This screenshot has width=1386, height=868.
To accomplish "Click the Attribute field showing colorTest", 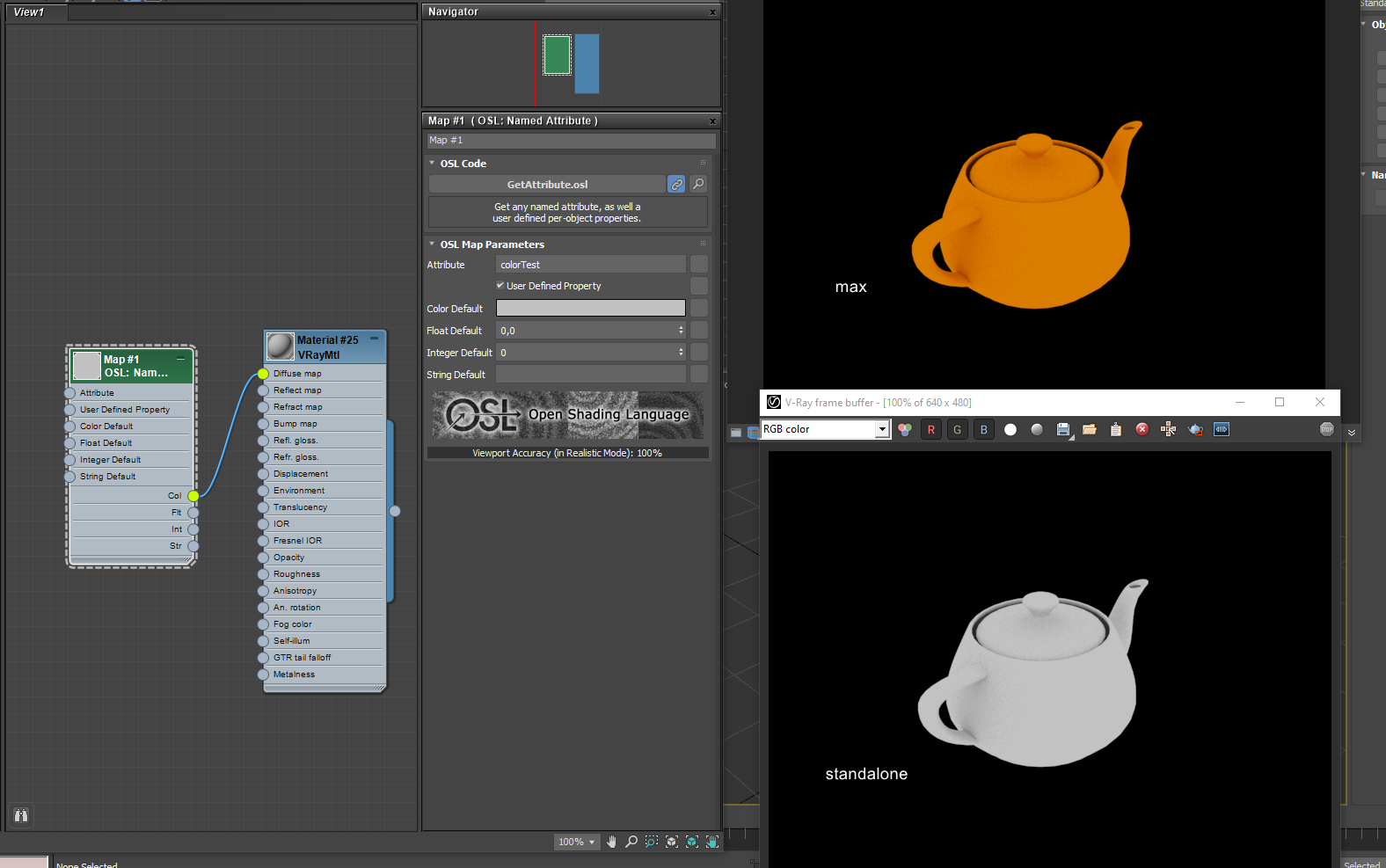I will (x=591, y=265).
